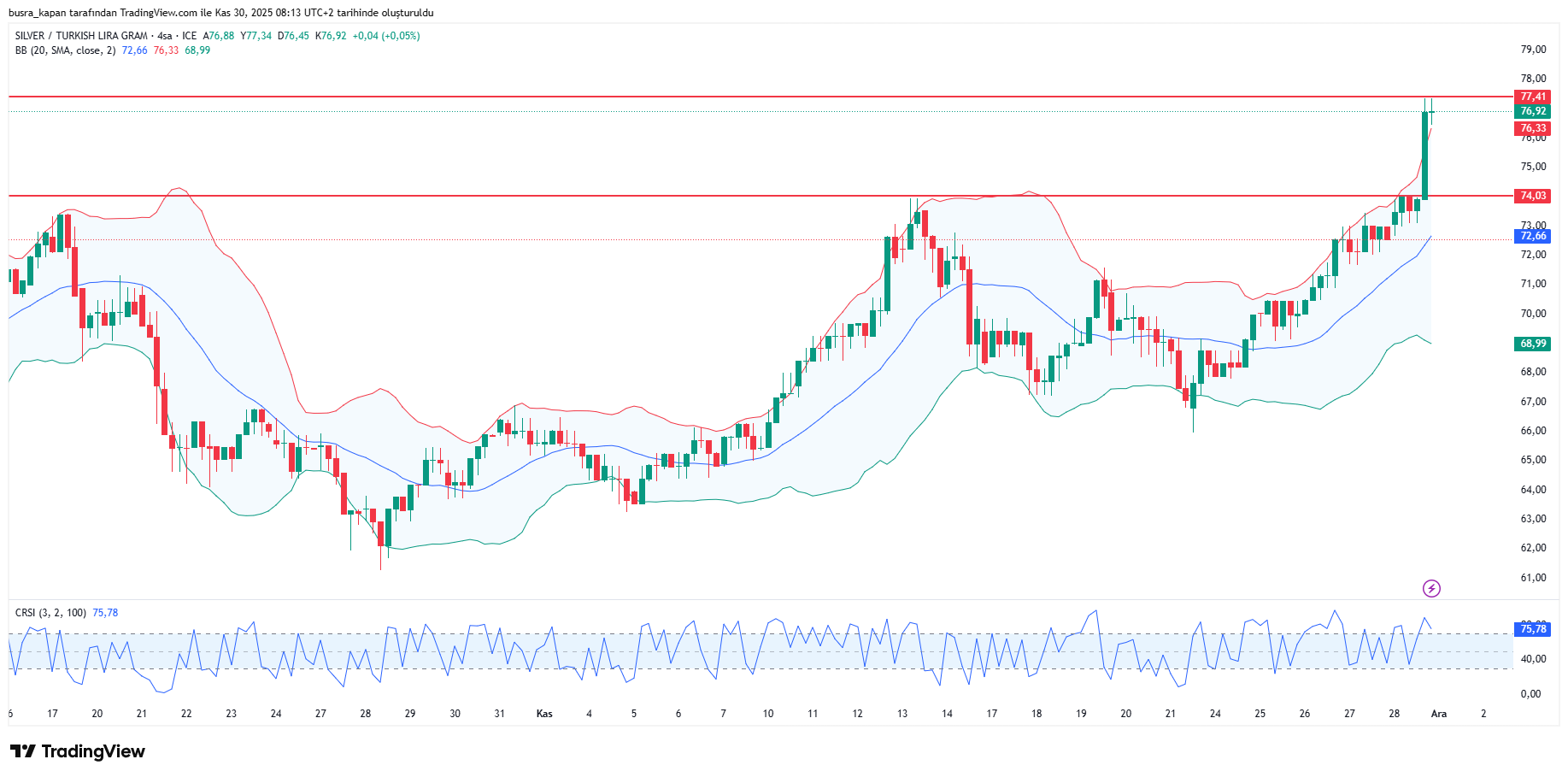Click date 13 on the time axis
This screenshot has height=777, width=1568.
(x=902, y=714)
